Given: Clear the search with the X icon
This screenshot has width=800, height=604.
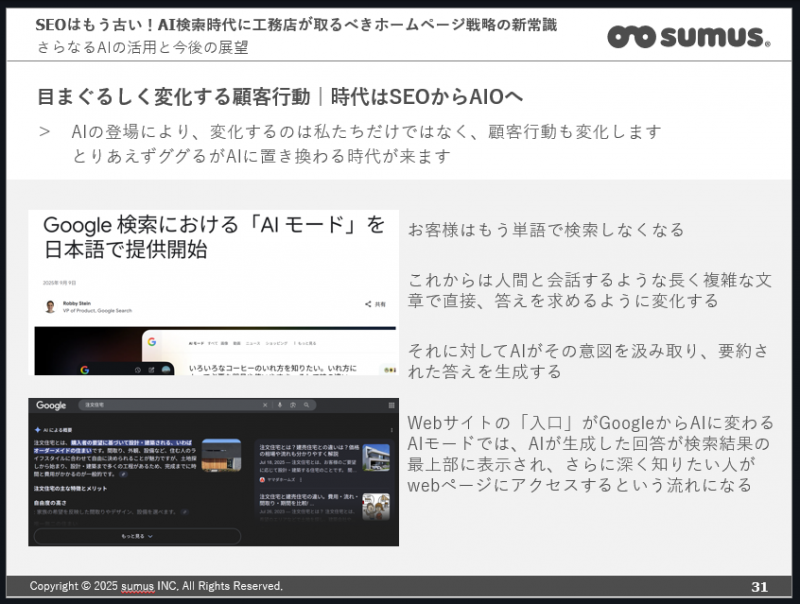Looking at the screenshot, I should (x=265, y=406).
